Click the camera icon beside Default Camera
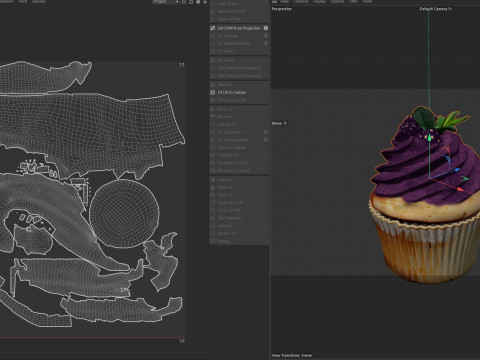Image resolution: width=480 pixels, height=360 pixels. coord(450,9)
